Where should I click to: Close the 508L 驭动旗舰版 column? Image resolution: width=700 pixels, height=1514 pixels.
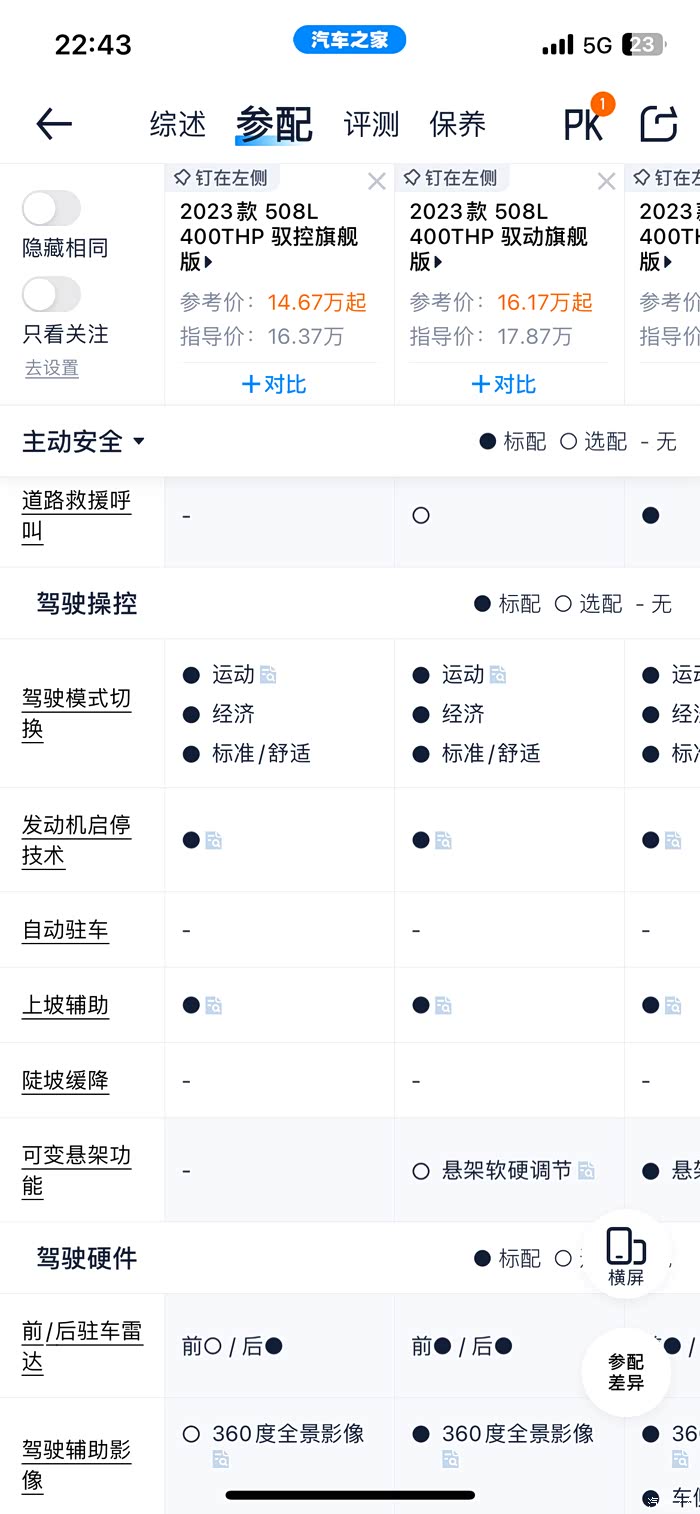tap(607, 181)
